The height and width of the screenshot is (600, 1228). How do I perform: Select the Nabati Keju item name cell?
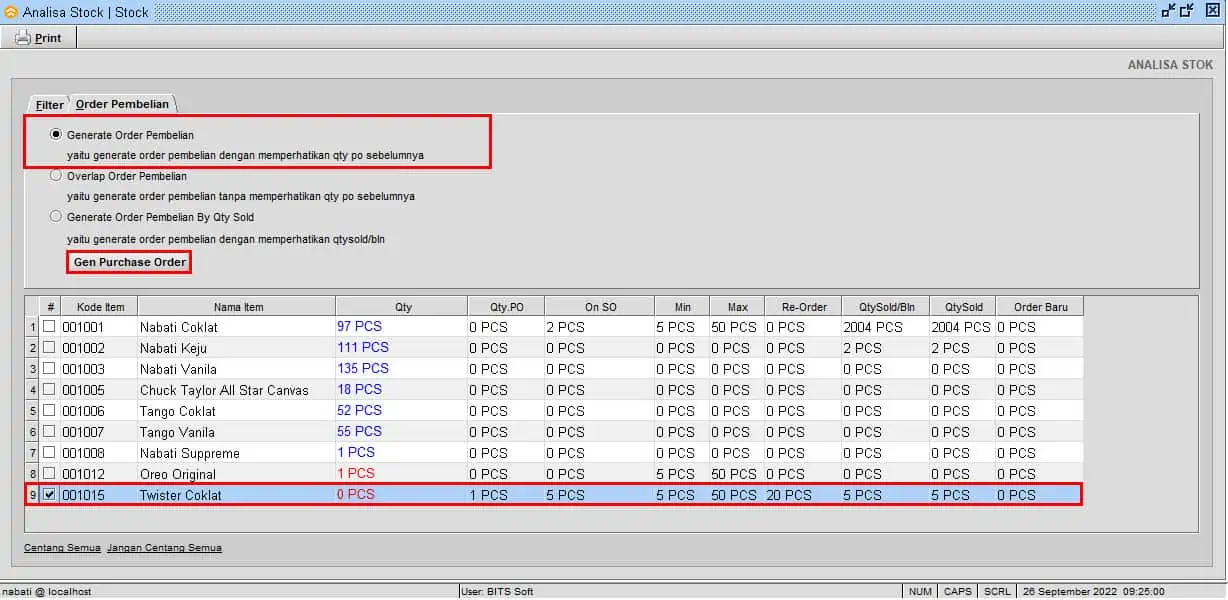[x=237, y=348]
